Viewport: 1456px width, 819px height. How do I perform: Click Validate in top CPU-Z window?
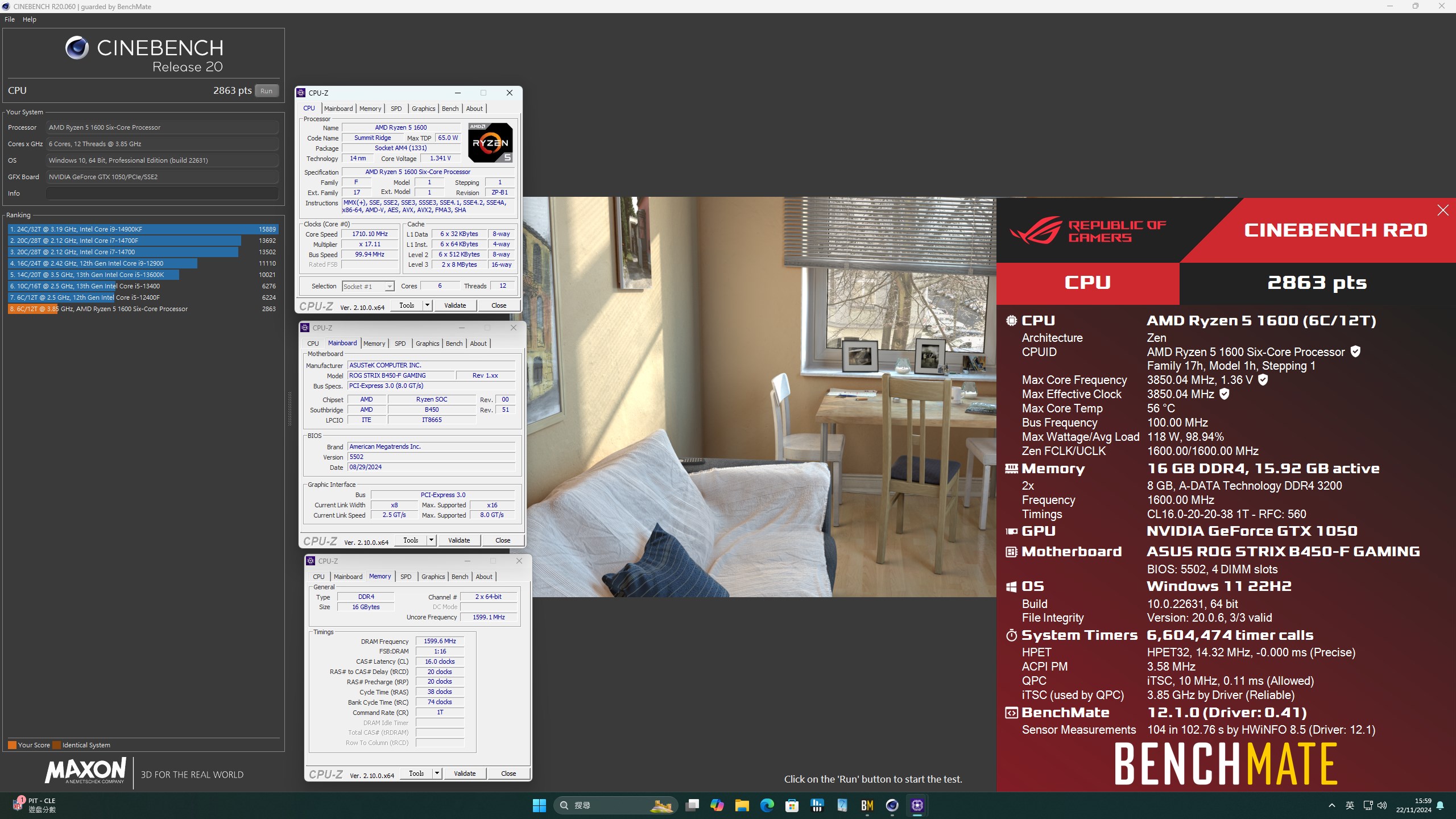(455, 305)
